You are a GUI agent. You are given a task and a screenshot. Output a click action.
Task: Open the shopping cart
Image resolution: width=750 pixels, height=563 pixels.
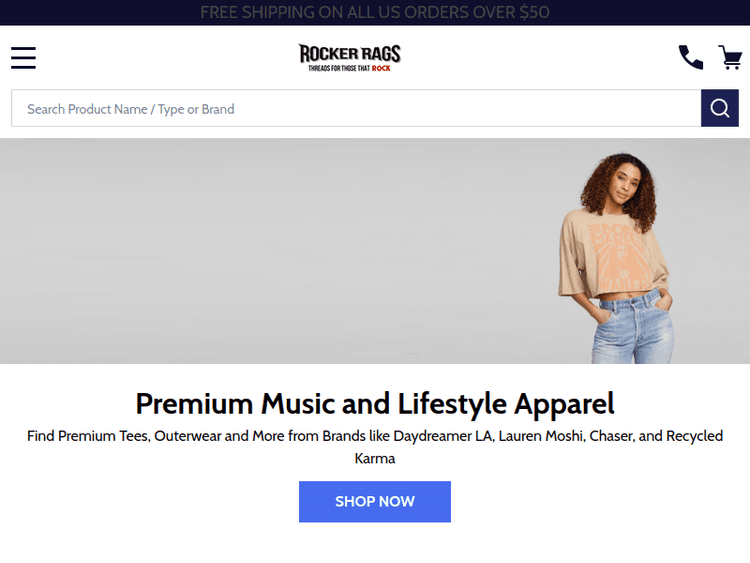tap(730, 57)
